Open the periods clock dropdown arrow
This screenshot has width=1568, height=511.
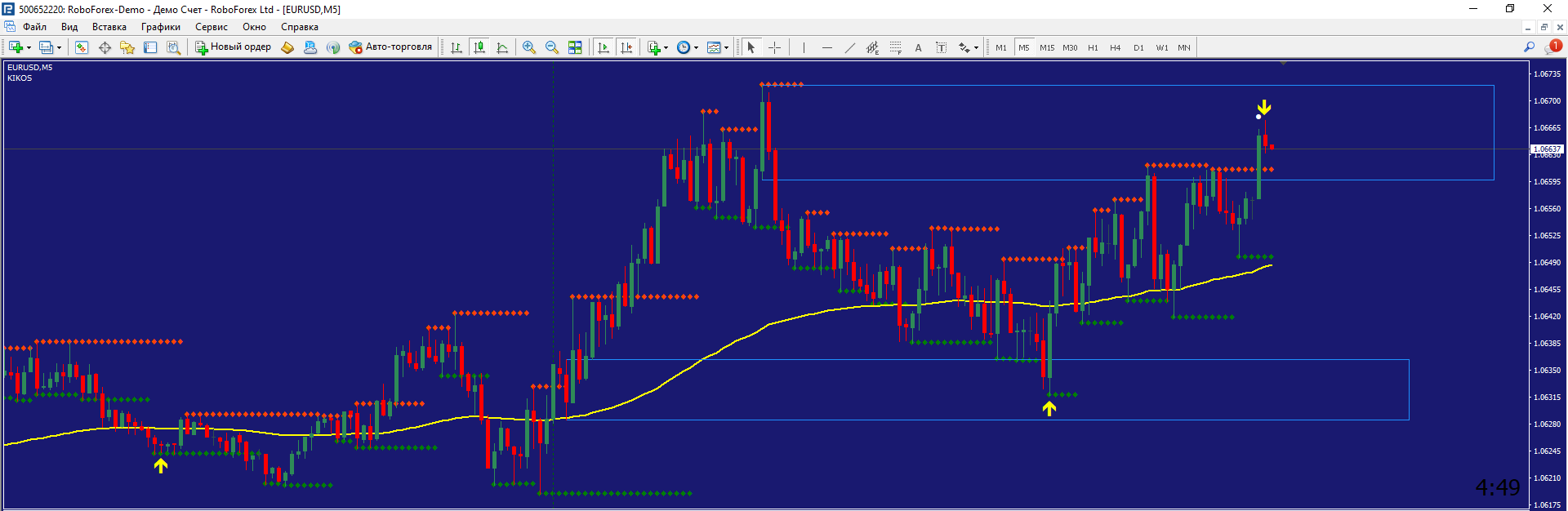coord(696,47)
